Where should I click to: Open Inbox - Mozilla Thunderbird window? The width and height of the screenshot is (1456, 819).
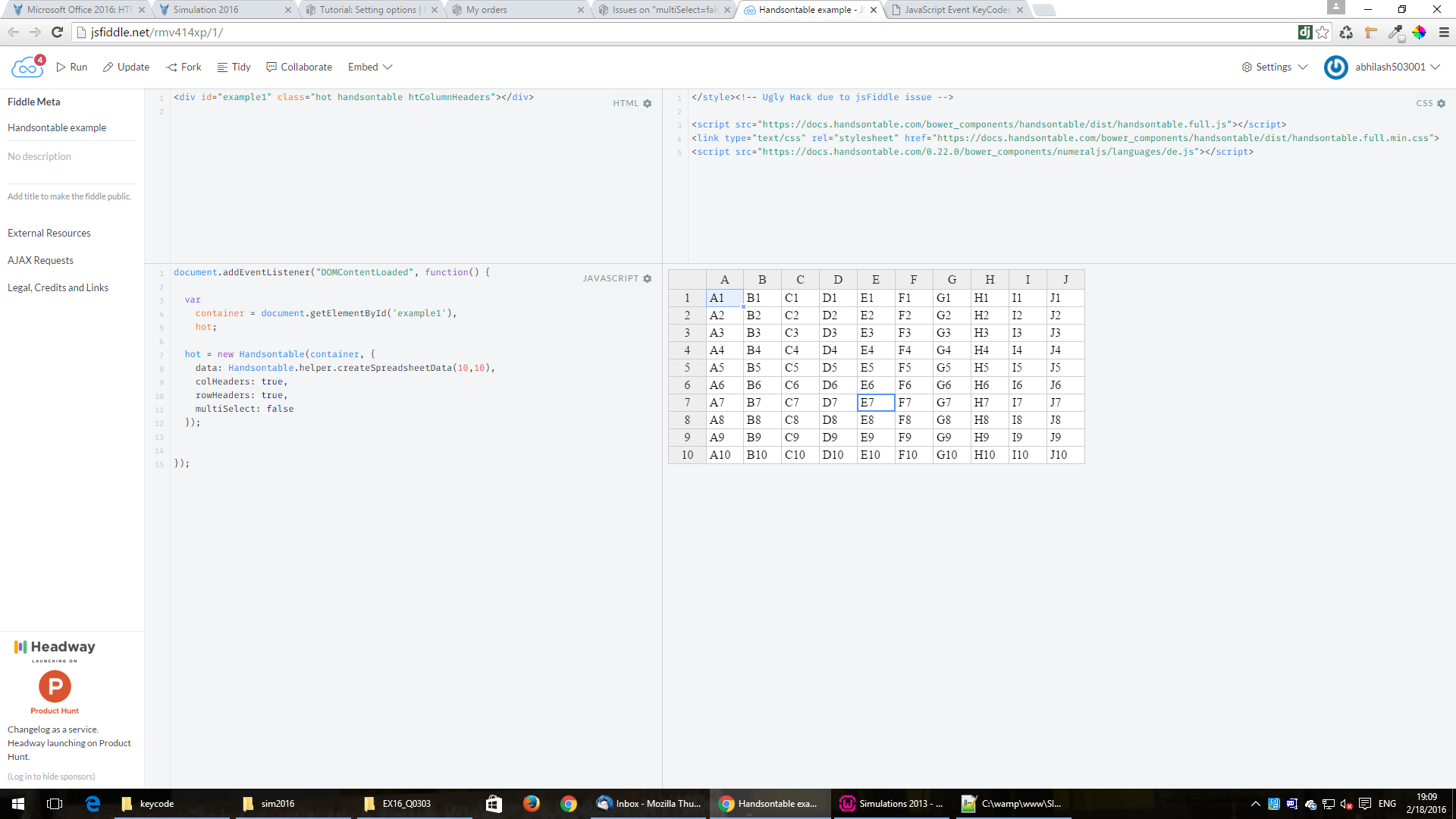(648, 804)
